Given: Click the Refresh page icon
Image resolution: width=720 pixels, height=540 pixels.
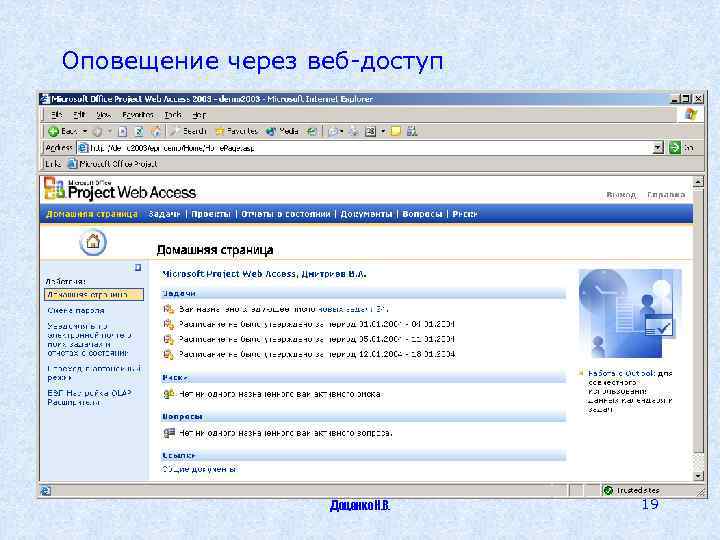Looking at the screenshot, I should [x=139, y=132].
